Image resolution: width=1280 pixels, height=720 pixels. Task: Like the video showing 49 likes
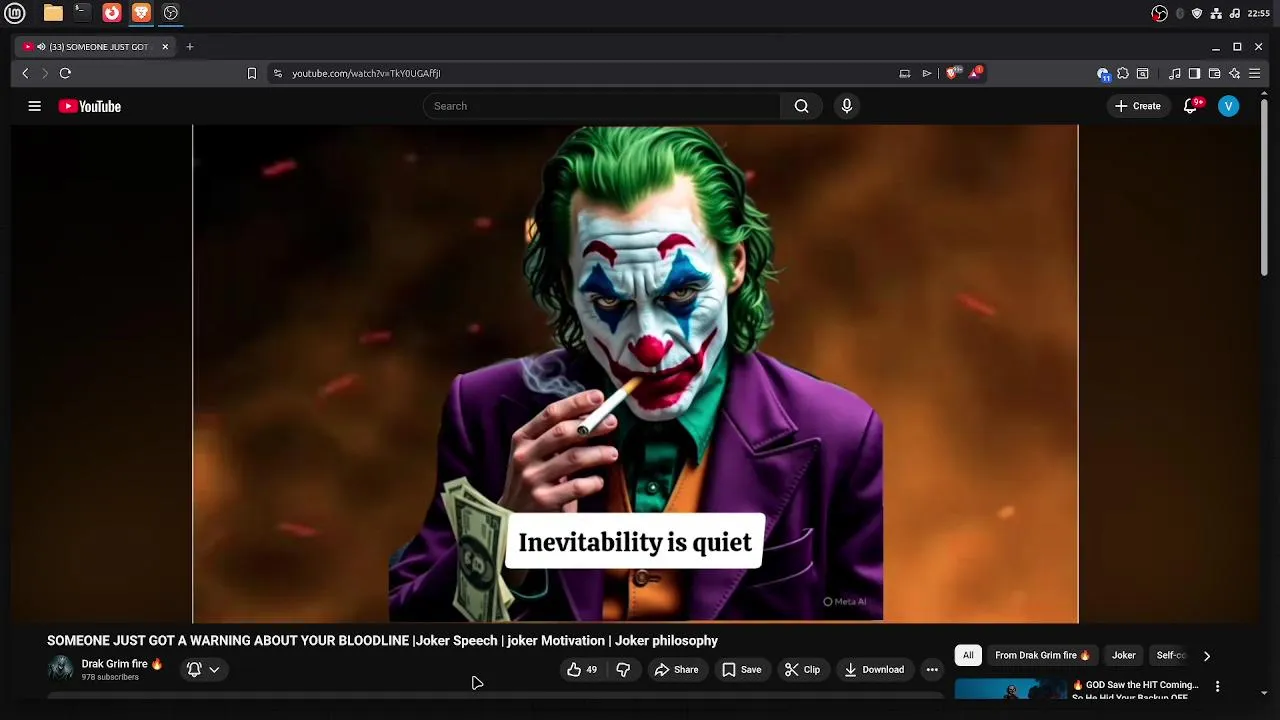pos(582,670)
